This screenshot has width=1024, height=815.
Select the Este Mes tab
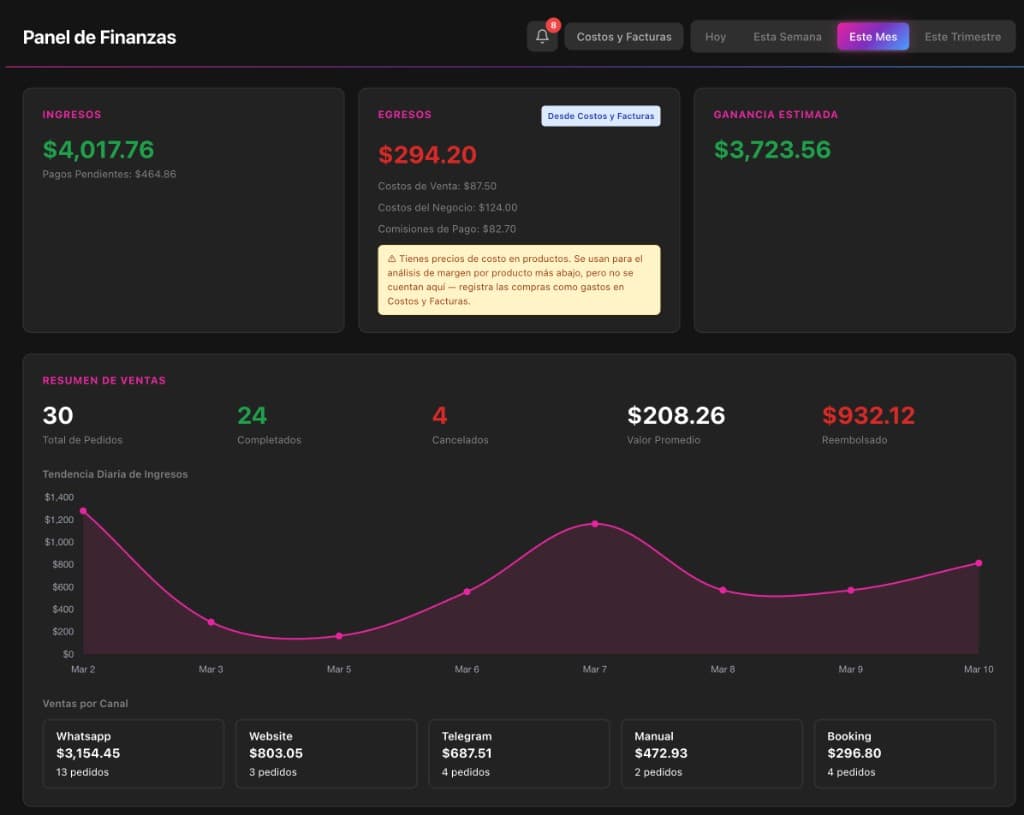coord(872,36)
